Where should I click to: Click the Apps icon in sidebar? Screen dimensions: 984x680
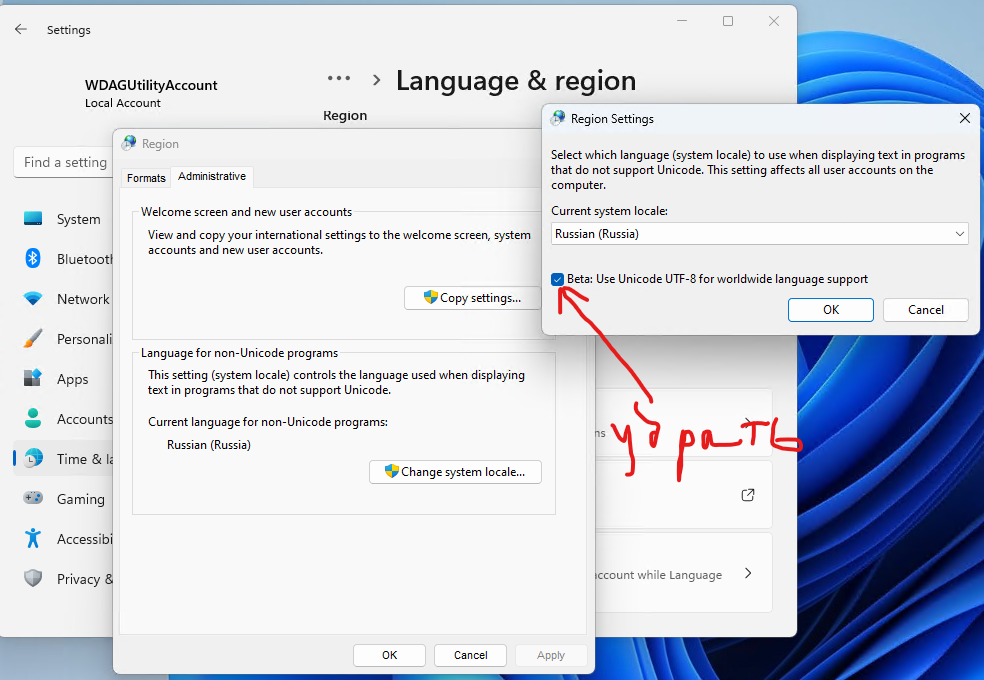33,379
